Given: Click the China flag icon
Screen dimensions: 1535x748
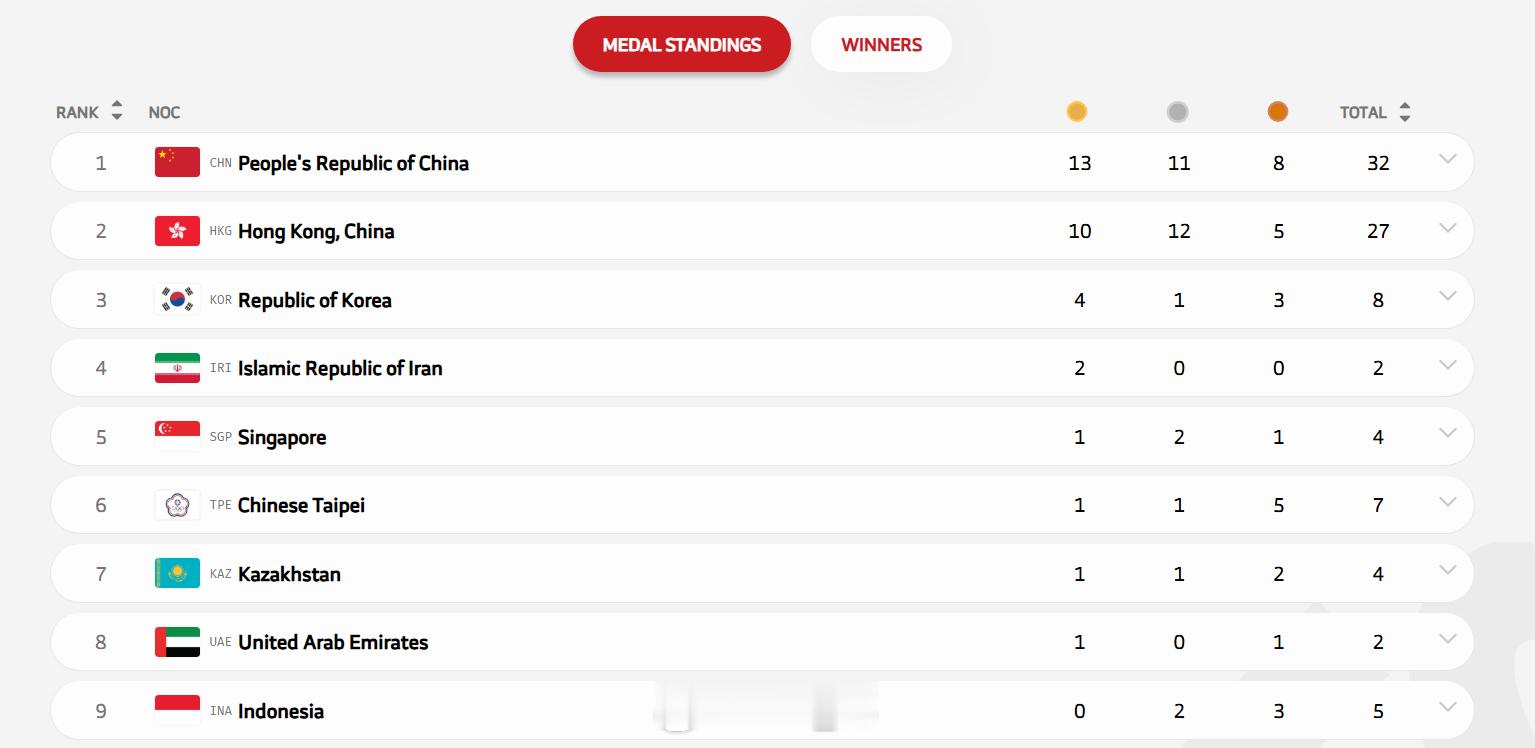Looking at the screenshot, I should pos(177,162).
